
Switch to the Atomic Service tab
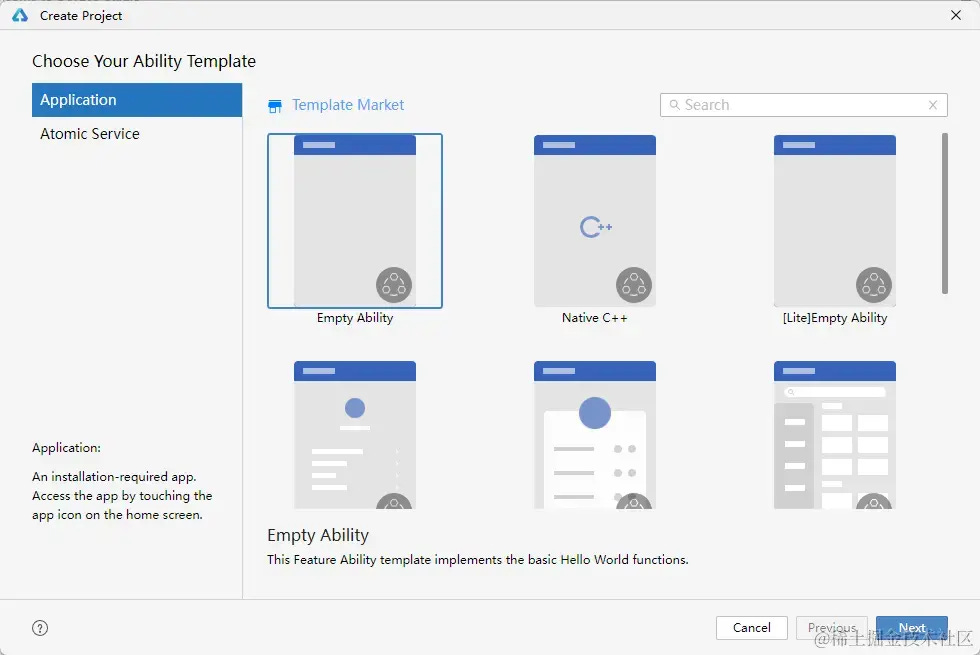point(137,134)
